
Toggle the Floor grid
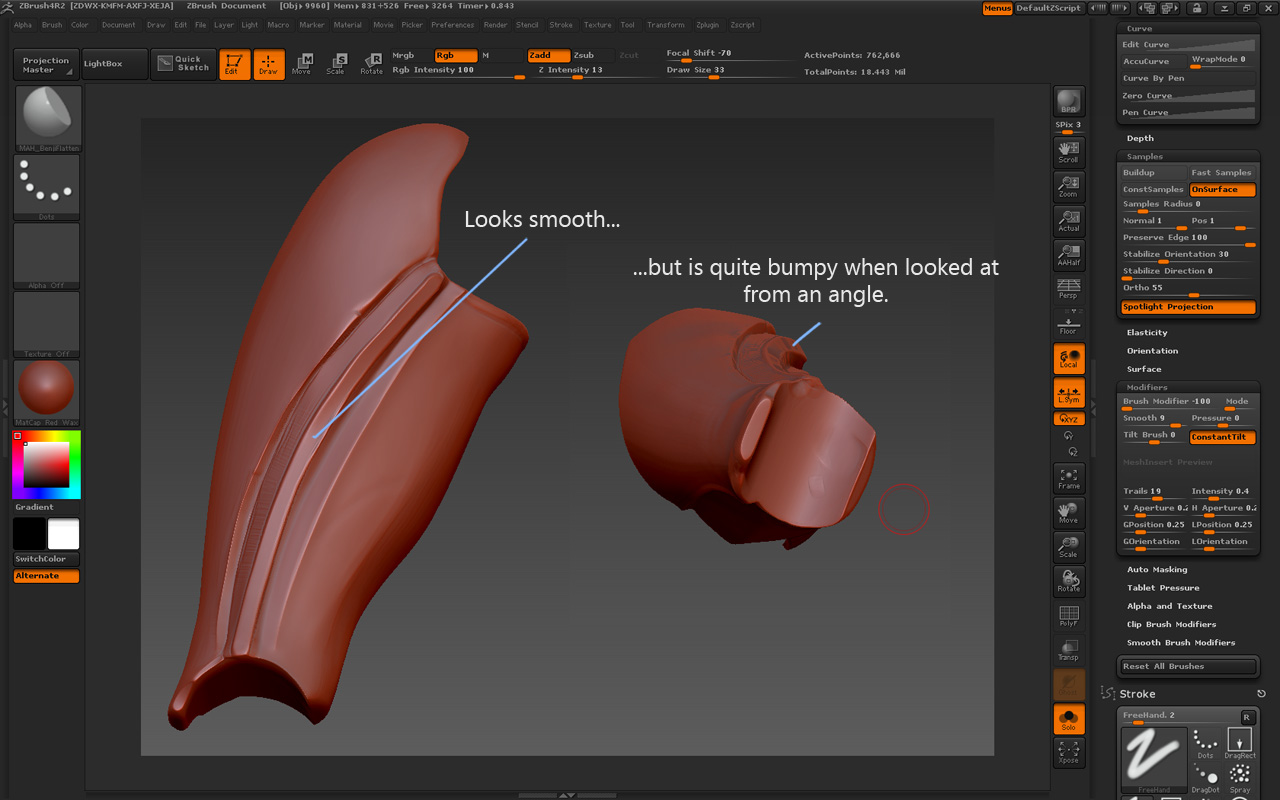(x=1069, y=323)
